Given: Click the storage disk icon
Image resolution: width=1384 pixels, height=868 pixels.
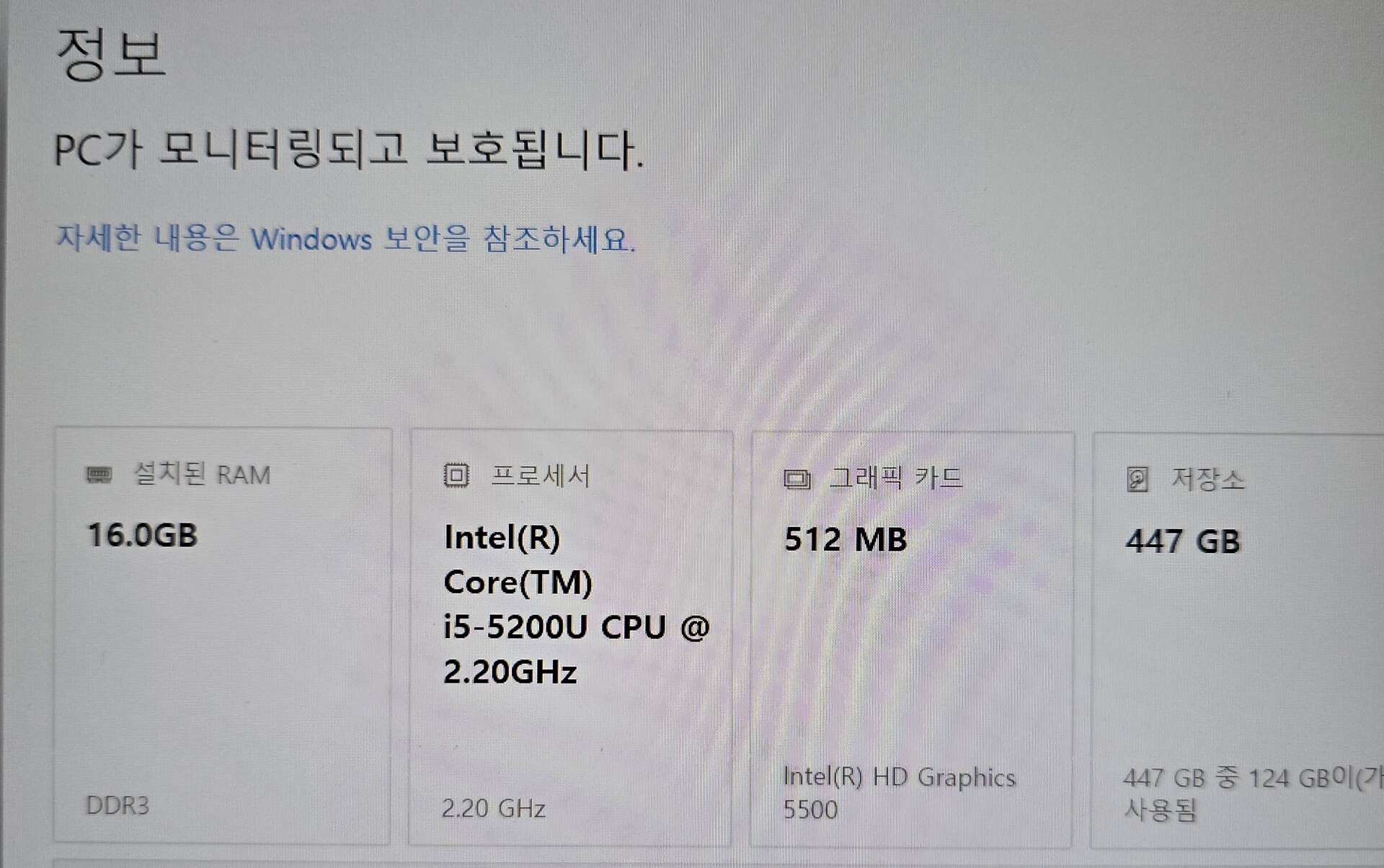Looking at the screenshot, I should pos(1137,479).
